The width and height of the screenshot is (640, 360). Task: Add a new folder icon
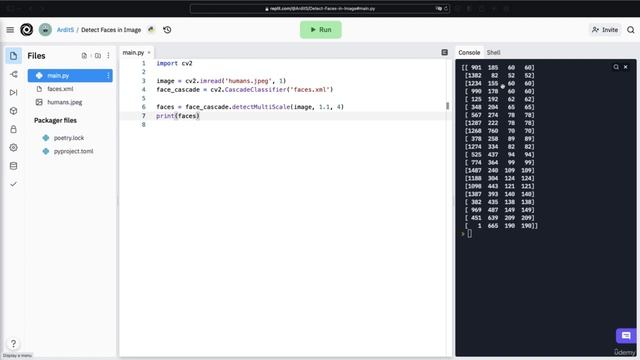click(98, 56)
